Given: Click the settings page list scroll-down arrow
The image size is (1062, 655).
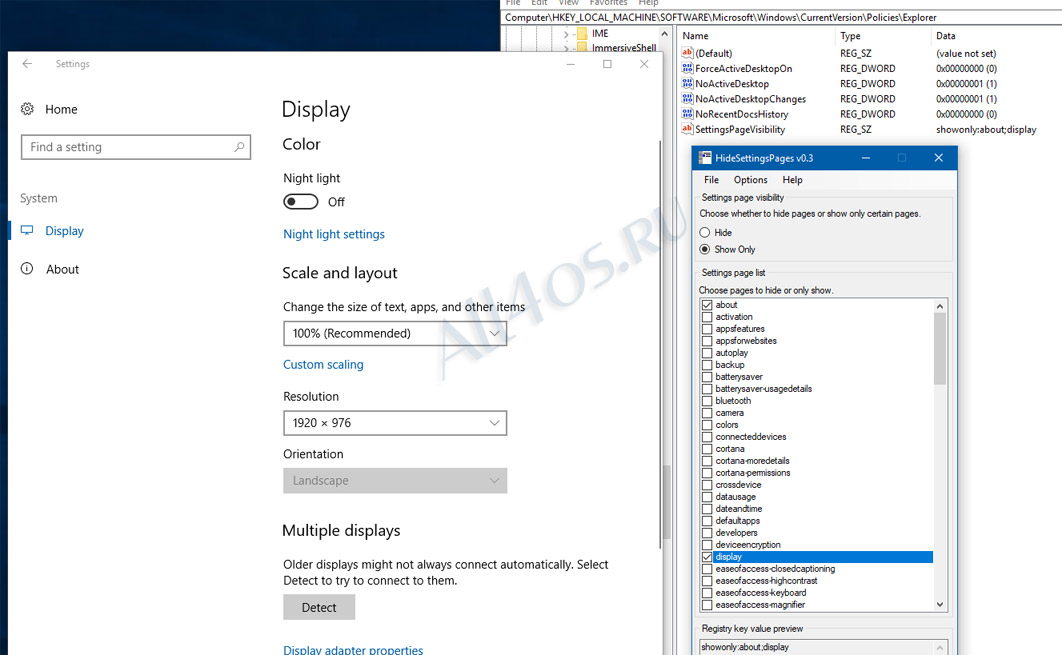Looking at the screenshot, I should [x=939, y=604].
